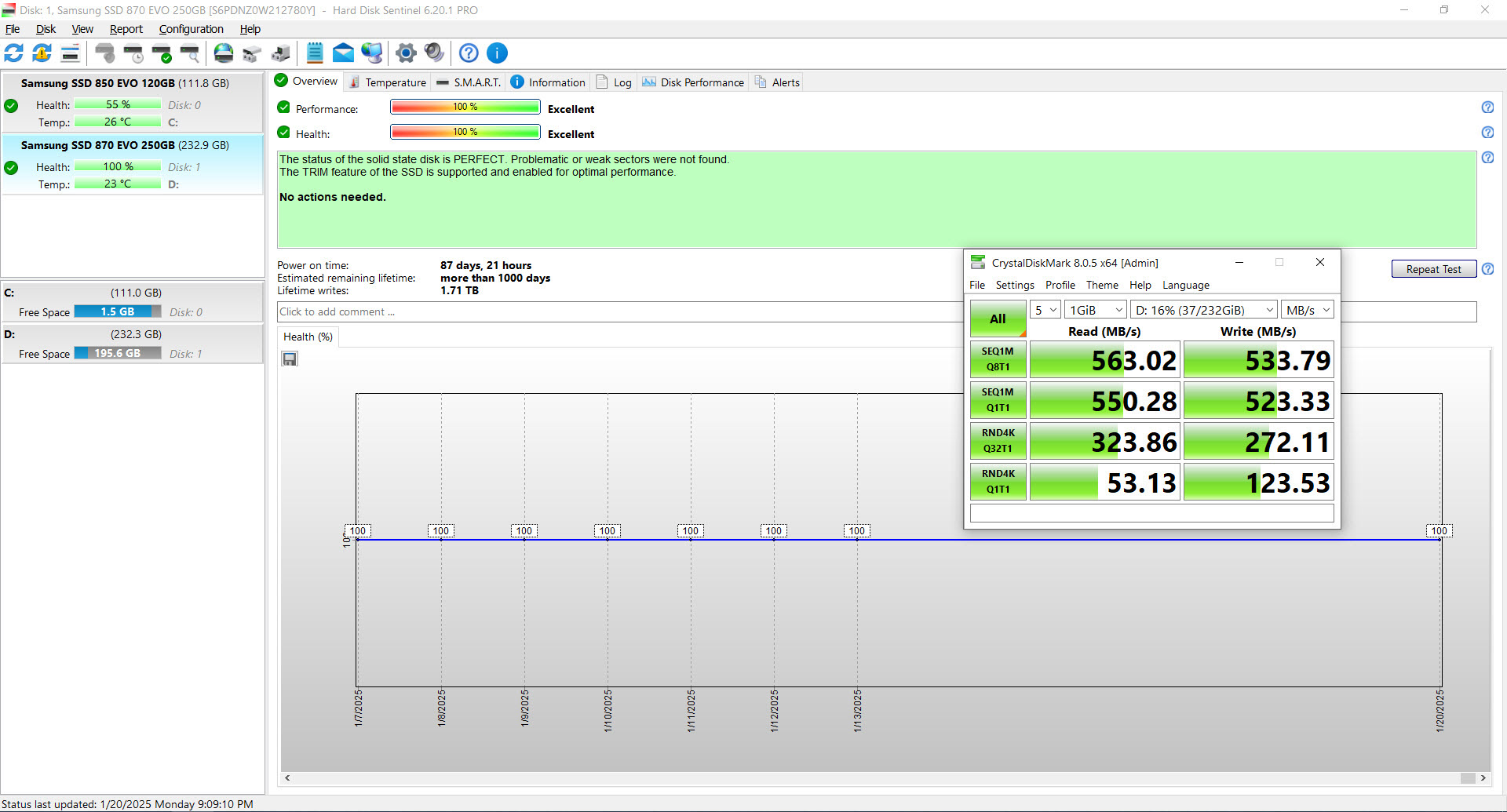Switch to the Log tab
This screenshot has width=1507, height=812.
coord(615,82)
